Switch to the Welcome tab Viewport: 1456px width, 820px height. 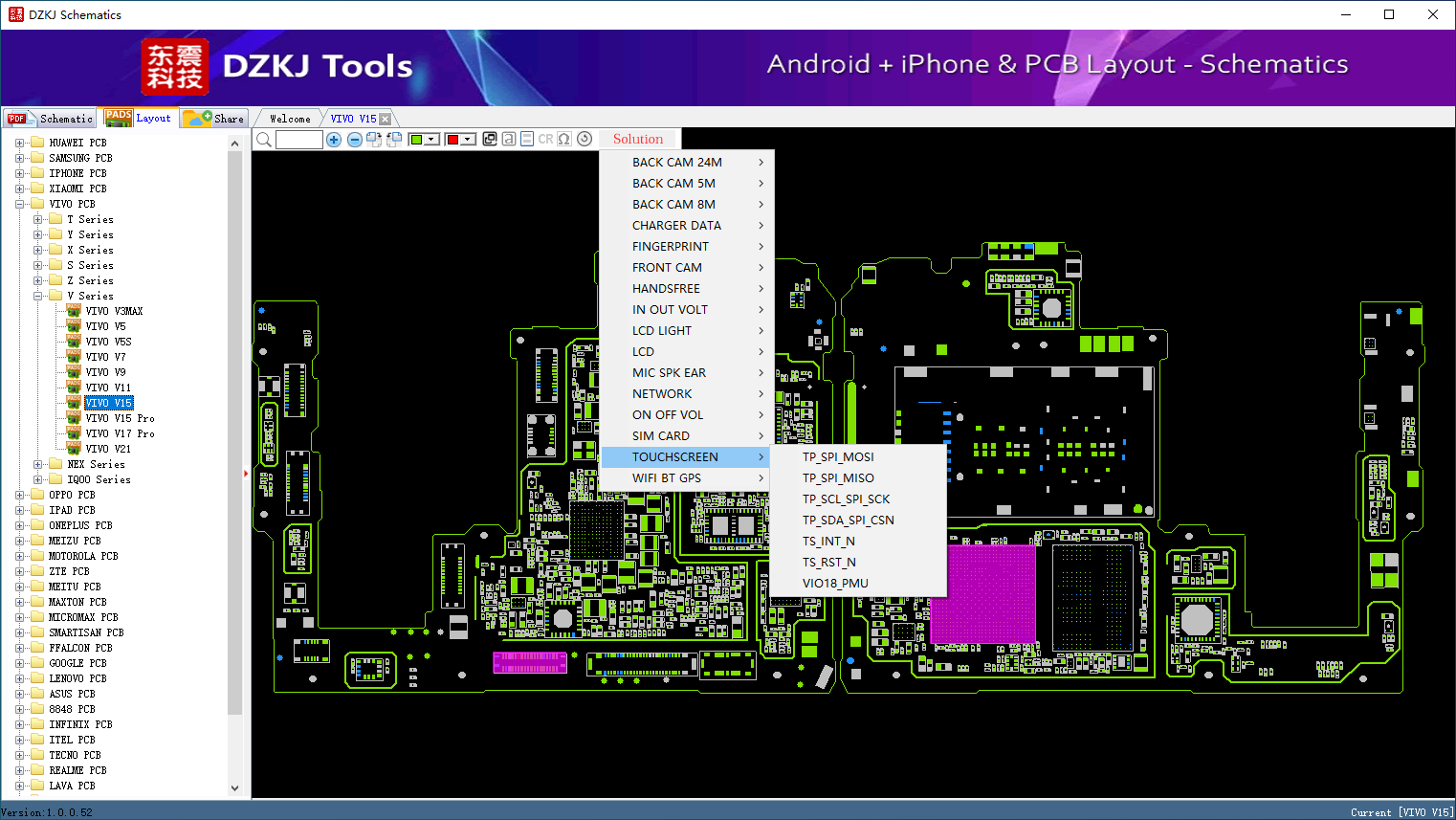pos(290,119)
